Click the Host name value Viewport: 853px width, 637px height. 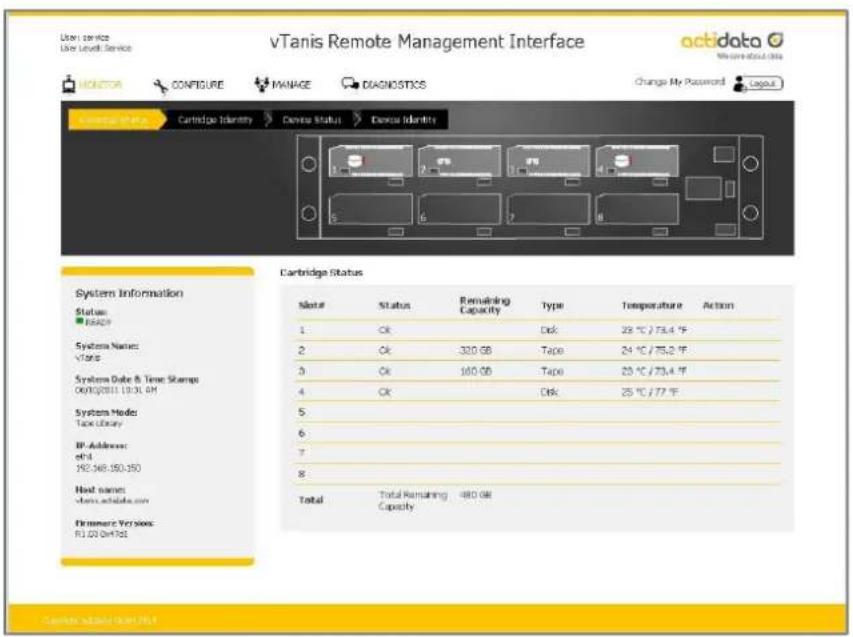112,500
